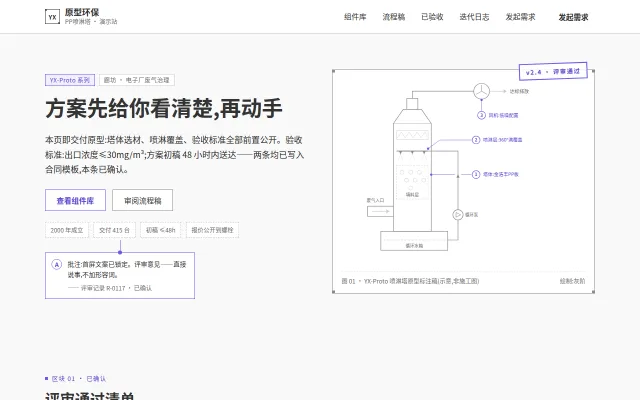This screenshot has height=400, width=640.
Task: Click the 审阅流程稿 button
Action: pyautogui.click(x=142, y=200)
